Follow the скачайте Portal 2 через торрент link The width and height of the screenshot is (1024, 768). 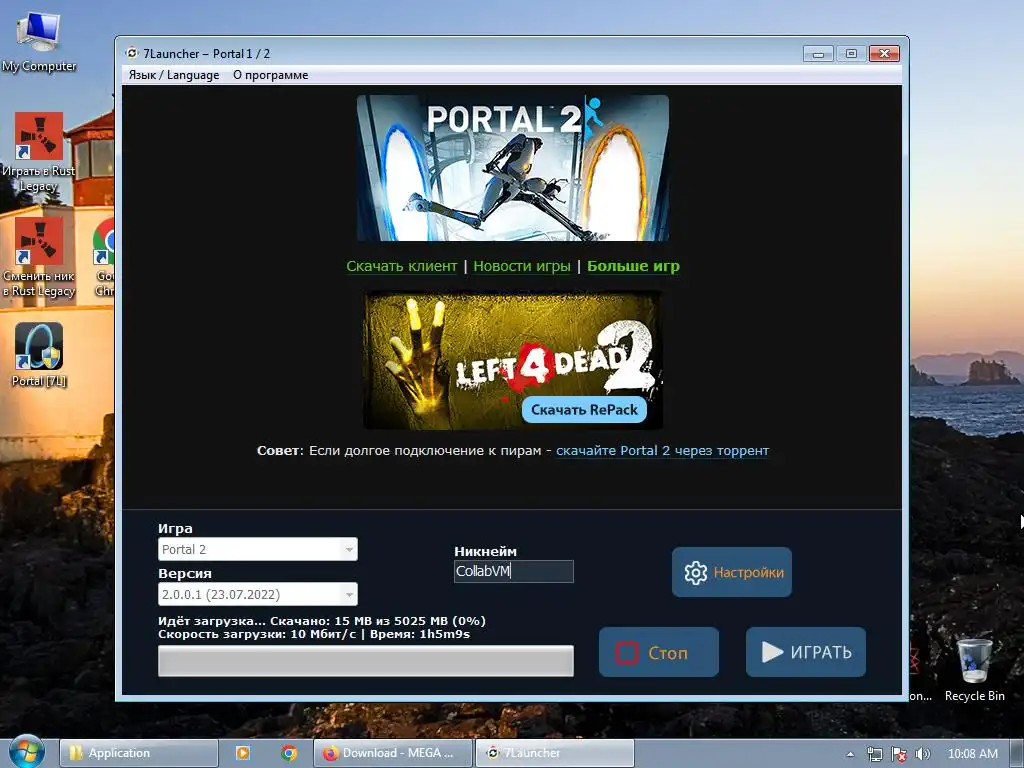(x=662, y=451)
